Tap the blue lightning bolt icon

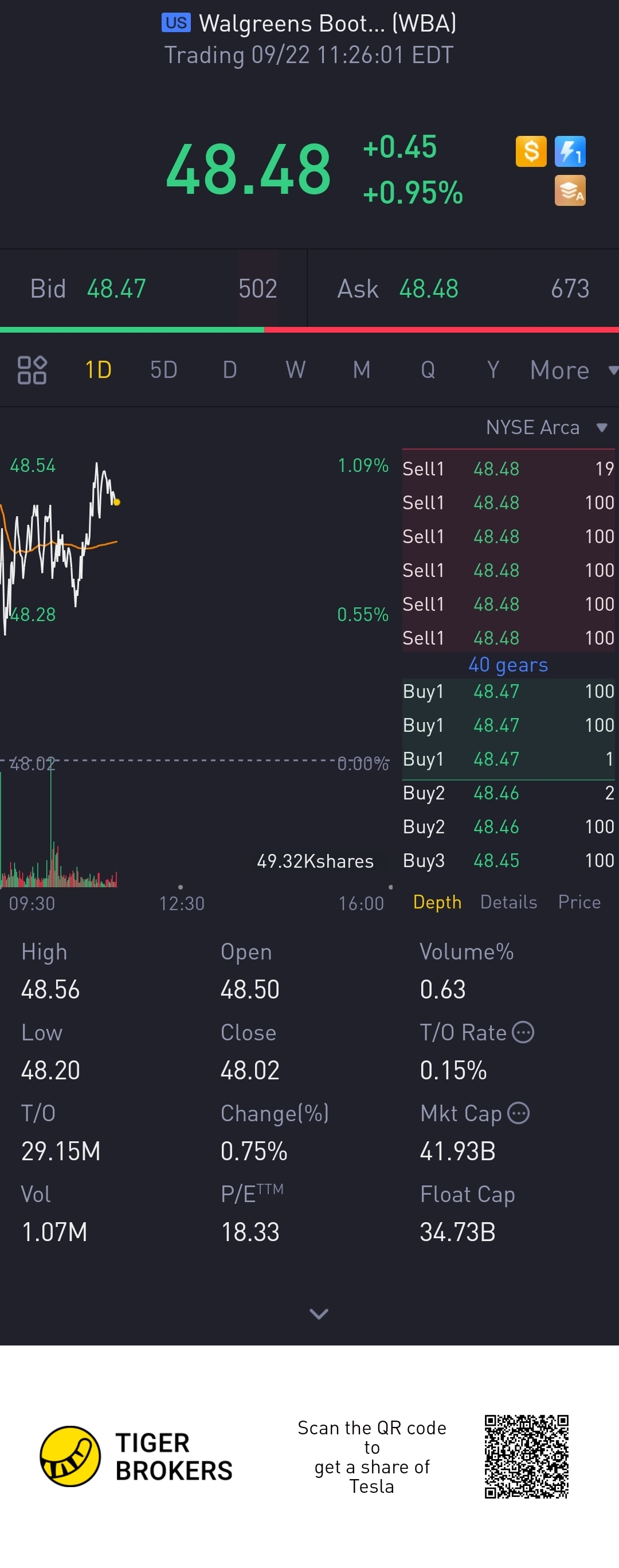(570, 151)
